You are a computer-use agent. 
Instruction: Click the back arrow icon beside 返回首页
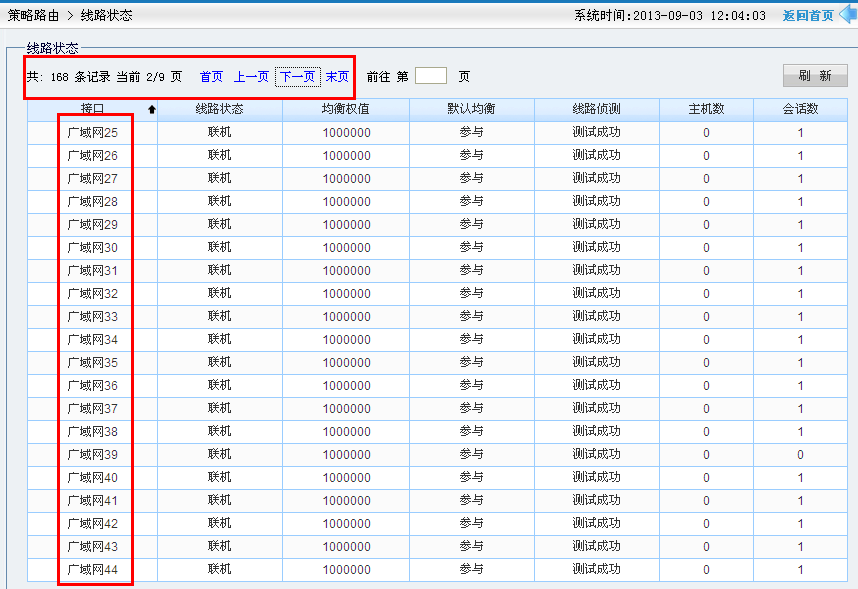pyautogui.click(x=846, y=15)
